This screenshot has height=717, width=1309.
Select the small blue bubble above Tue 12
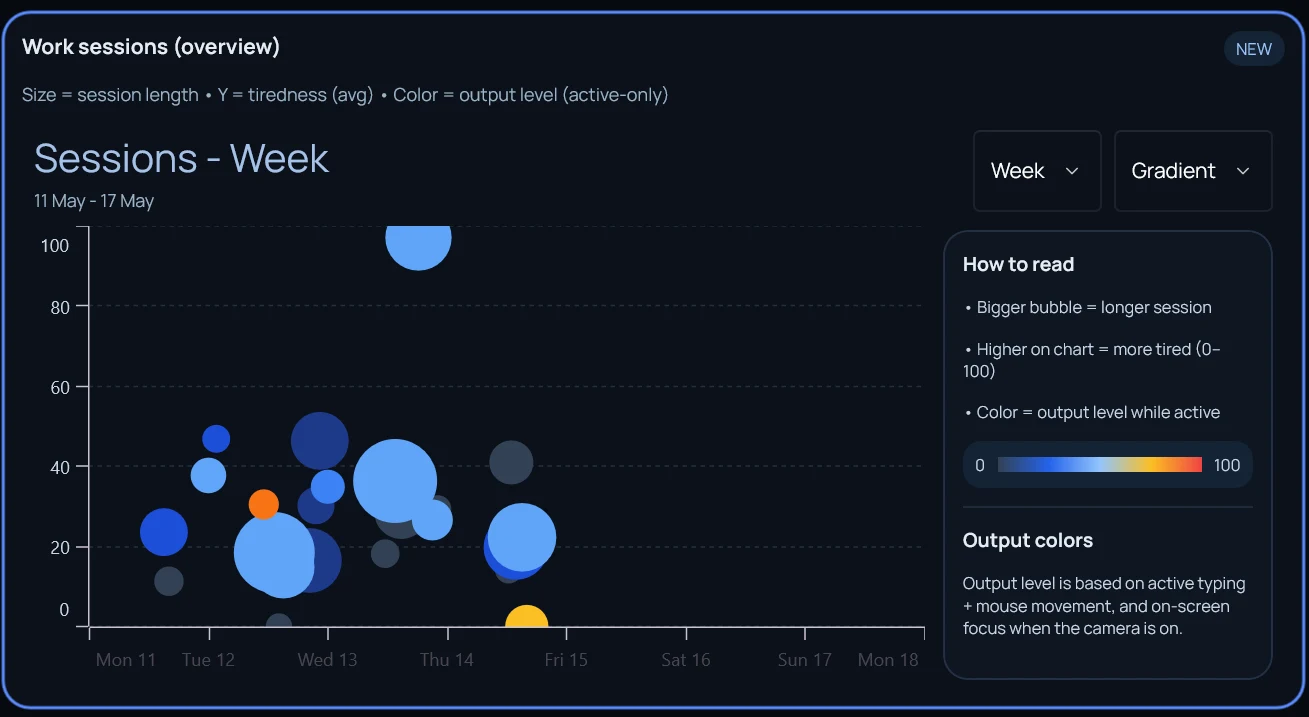click(x=216, y=439)
